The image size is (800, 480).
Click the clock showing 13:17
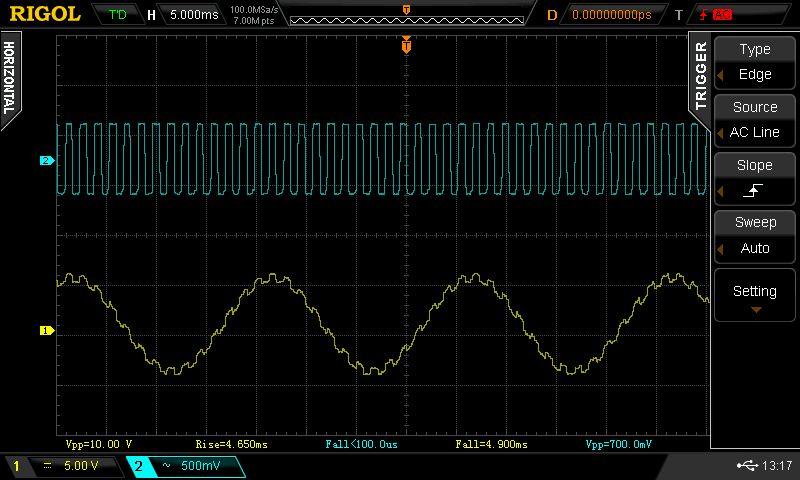pyautogui.click(x=777, y=465)
